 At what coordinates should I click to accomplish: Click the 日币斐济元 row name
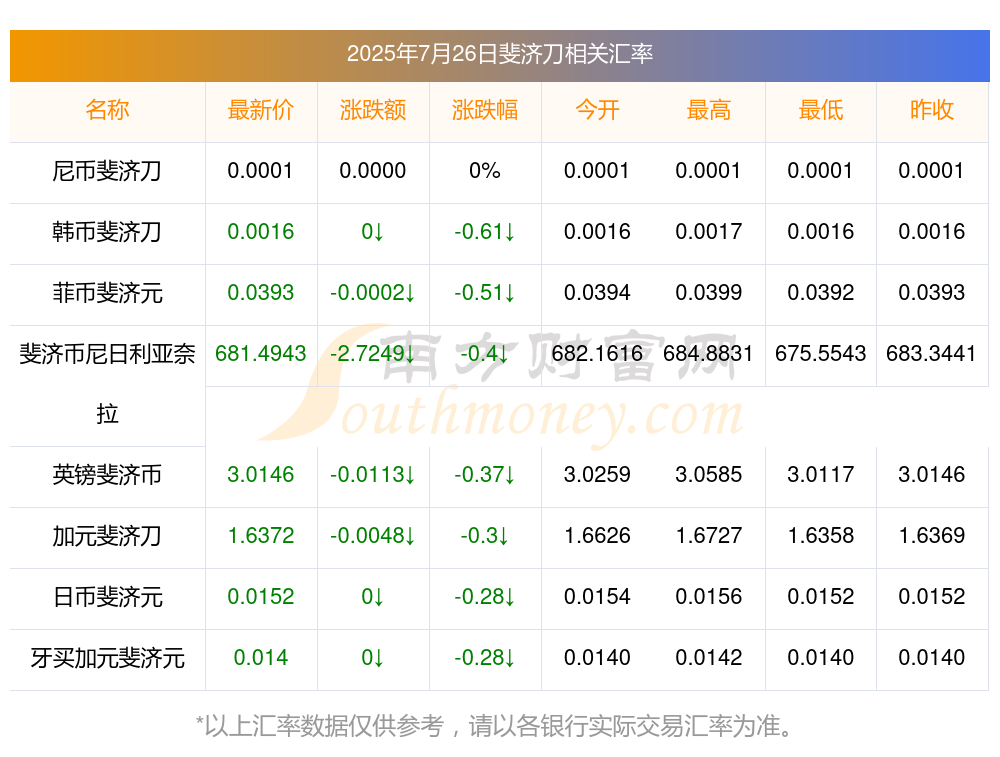tap(107, 597)
